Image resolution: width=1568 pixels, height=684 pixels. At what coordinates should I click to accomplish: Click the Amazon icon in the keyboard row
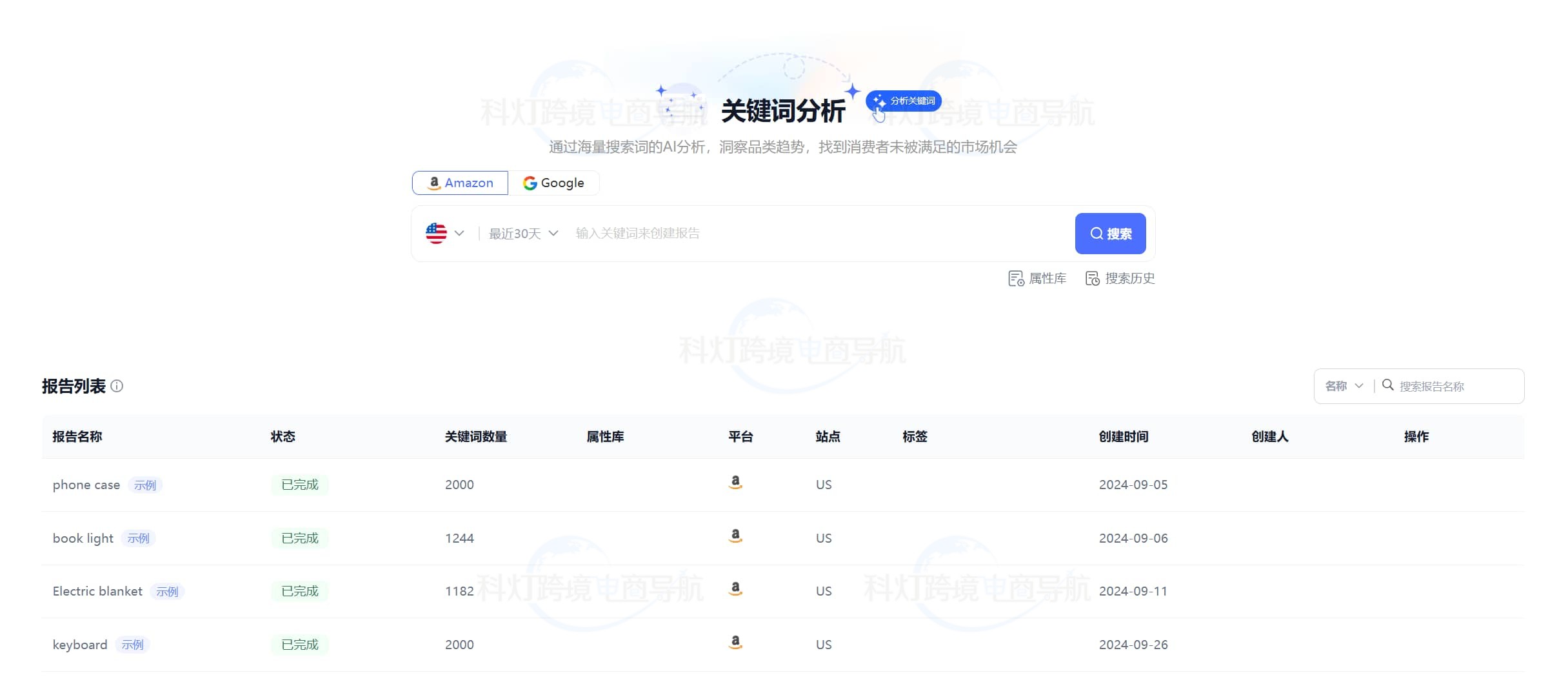[x=737, y=643]
